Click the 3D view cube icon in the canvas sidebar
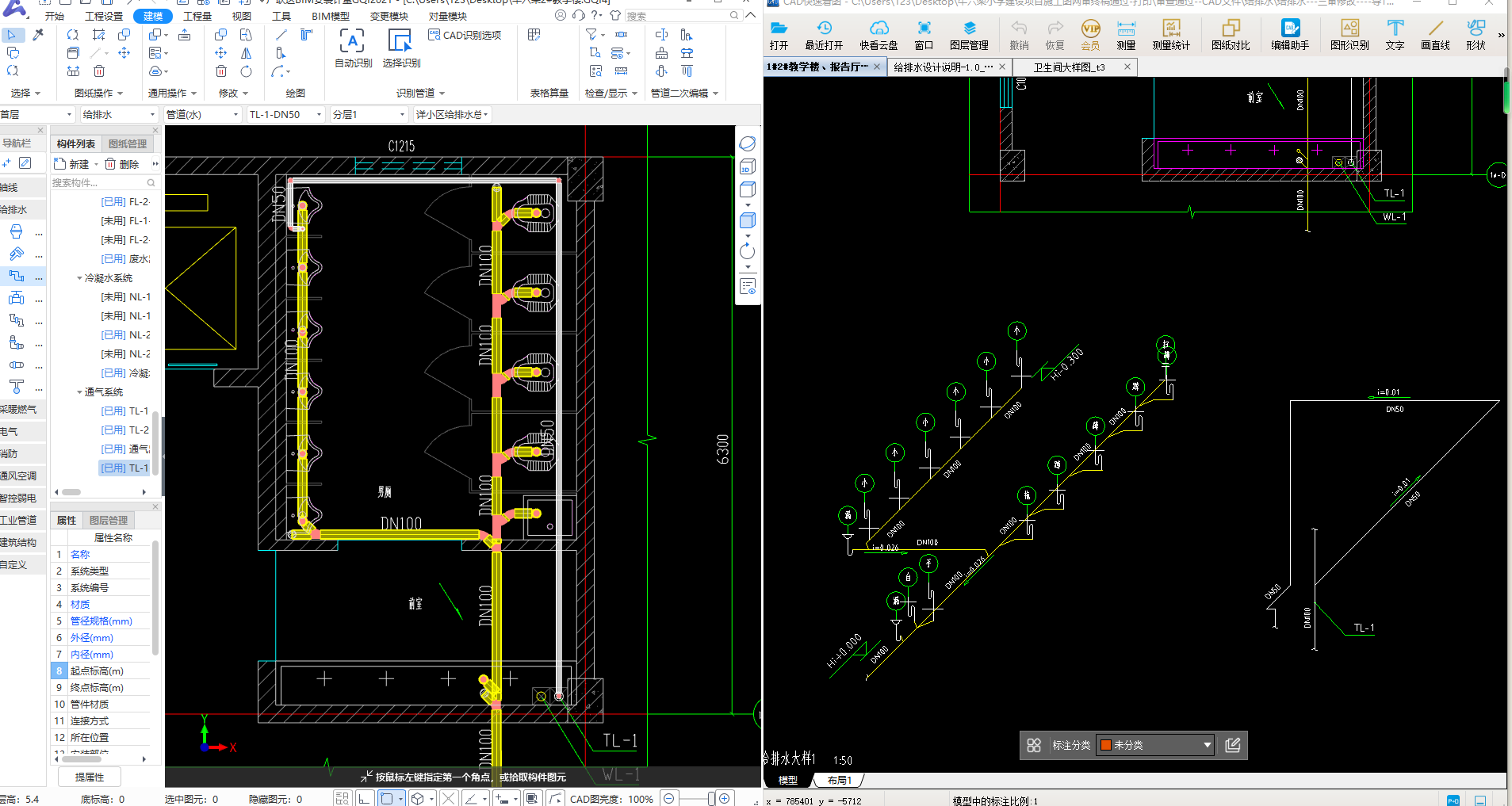This screenshot has width=1512, height=806. click(747, 166)
